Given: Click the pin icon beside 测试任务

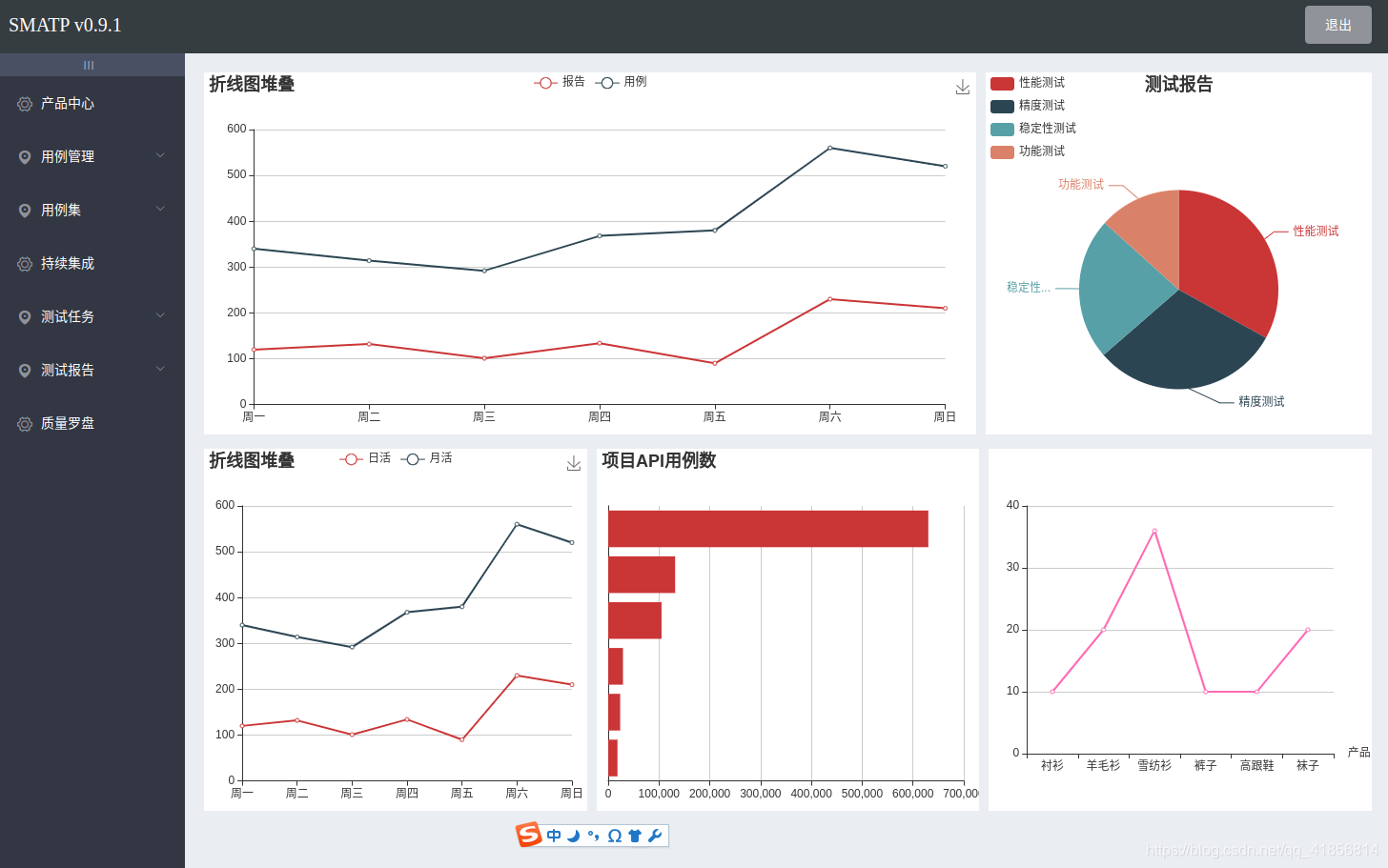Looking at the screenshot, I should click(x=25, y=317).
